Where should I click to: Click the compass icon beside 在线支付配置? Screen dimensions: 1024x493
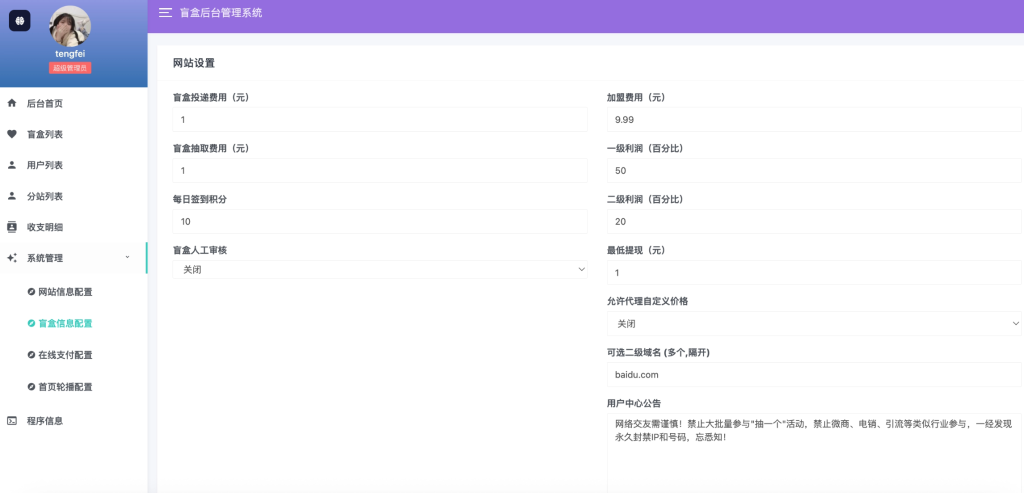[x=31, y=355]
